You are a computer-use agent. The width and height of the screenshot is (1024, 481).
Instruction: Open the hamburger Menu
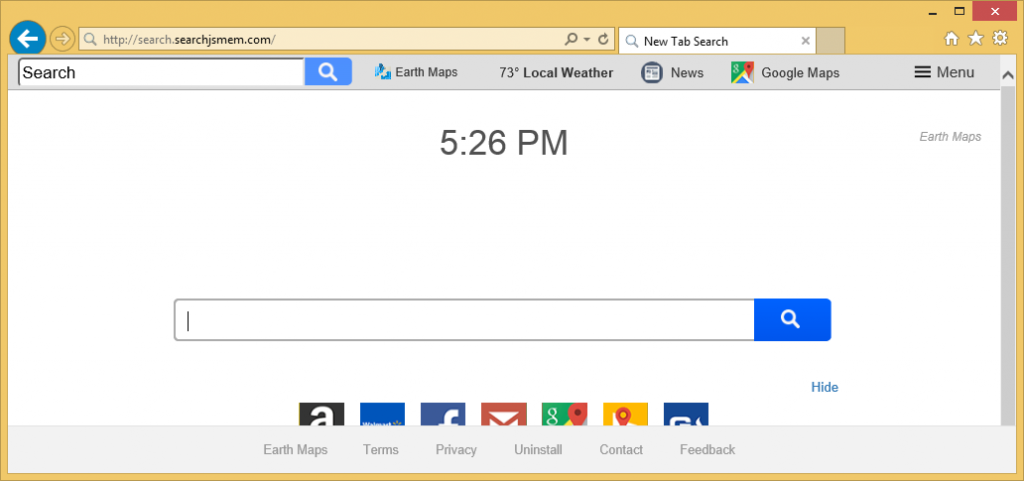click(944, 72)
